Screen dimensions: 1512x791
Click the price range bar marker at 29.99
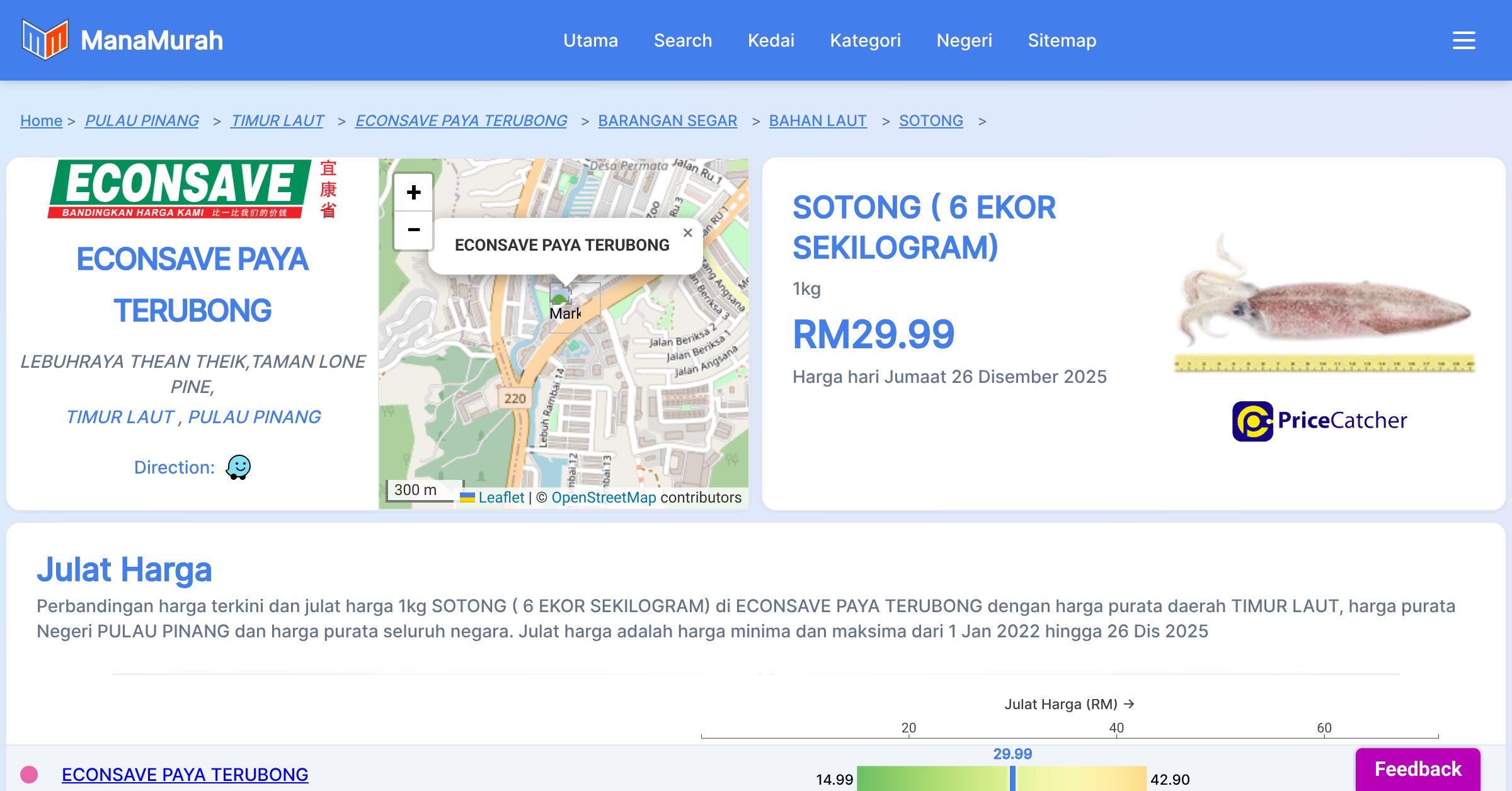1012,778
